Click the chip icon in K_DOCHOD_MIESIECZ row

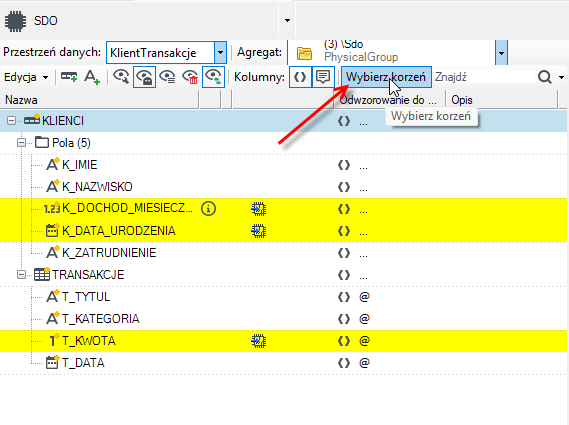(x=258, y=209)
